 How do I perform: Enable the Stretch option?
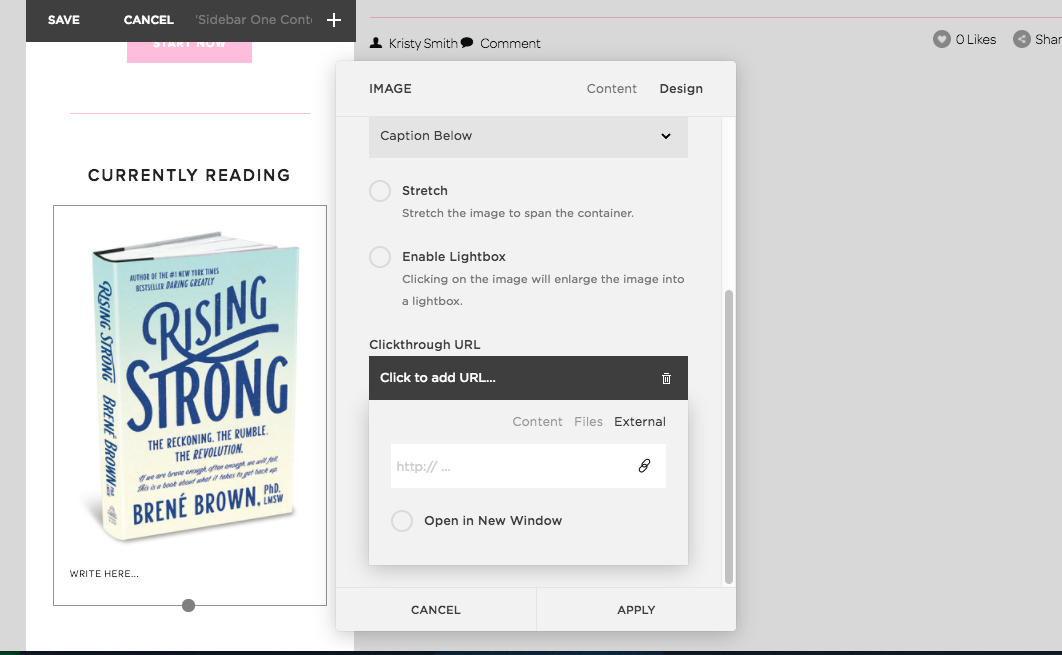tap(380, 191)
